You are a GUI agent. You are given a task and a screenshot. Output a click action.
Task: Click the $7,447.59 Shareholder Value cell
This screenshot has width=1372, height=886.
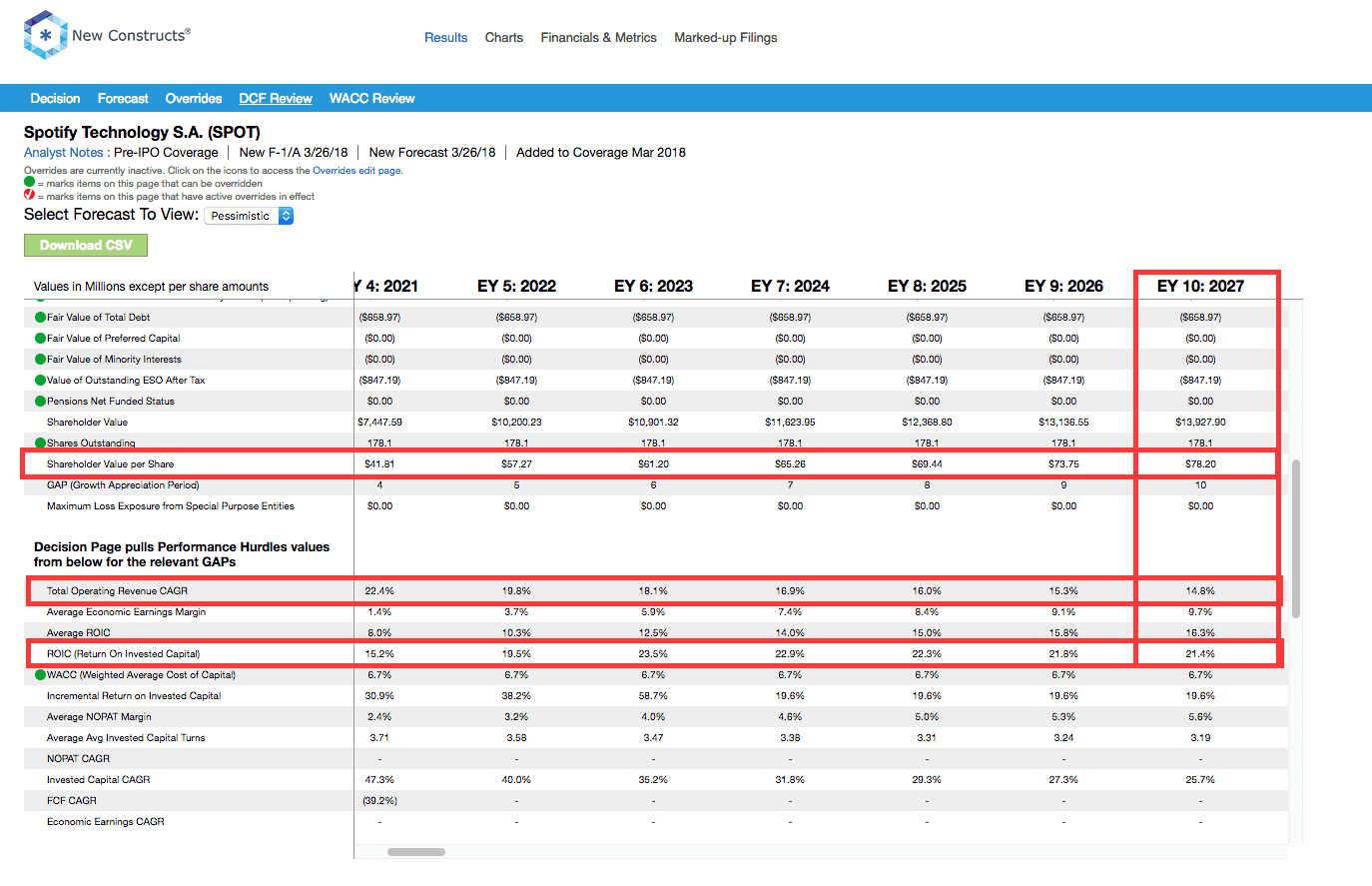[379, 422]
